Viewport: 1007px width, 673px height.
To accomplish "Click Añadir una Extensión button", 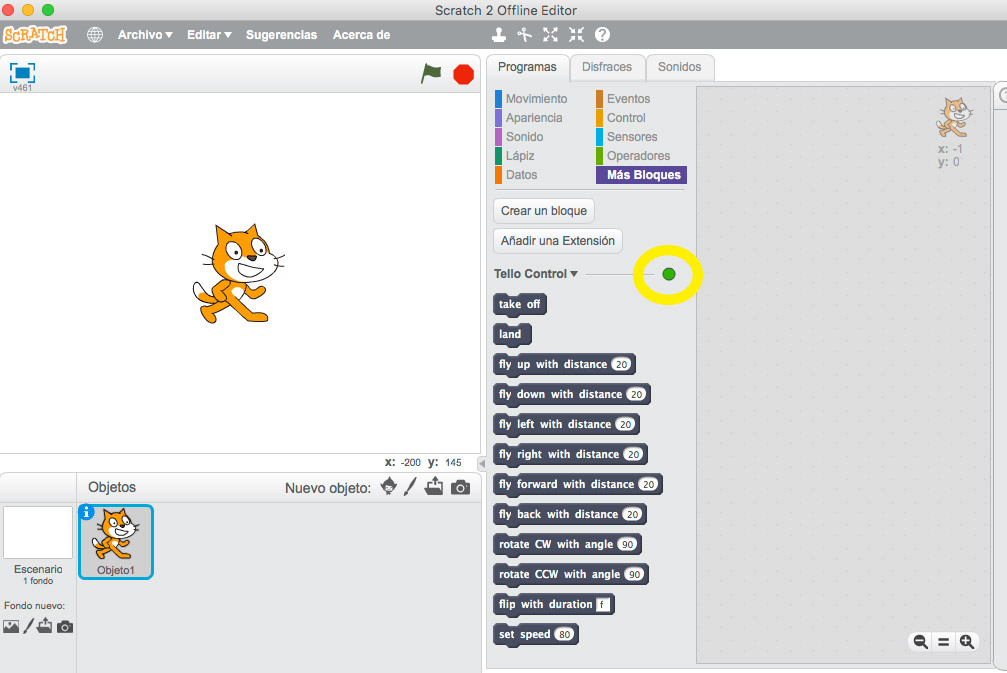I will pos(558,241).
